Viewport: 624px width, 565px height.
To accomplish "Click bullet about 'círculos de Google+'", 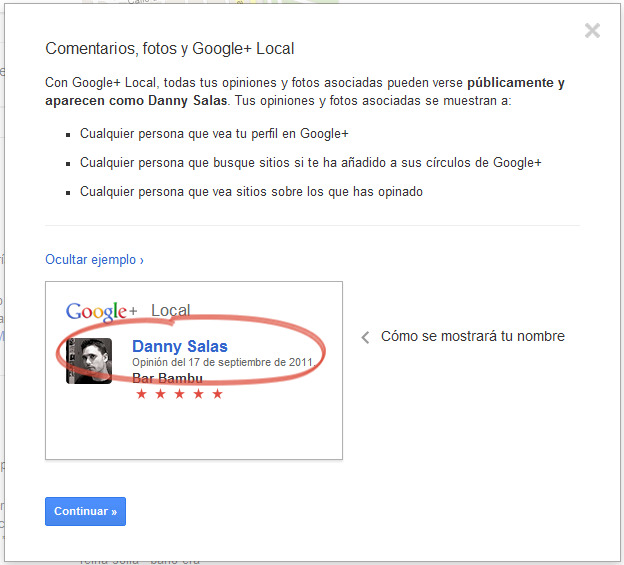I will tap(310, 163).
